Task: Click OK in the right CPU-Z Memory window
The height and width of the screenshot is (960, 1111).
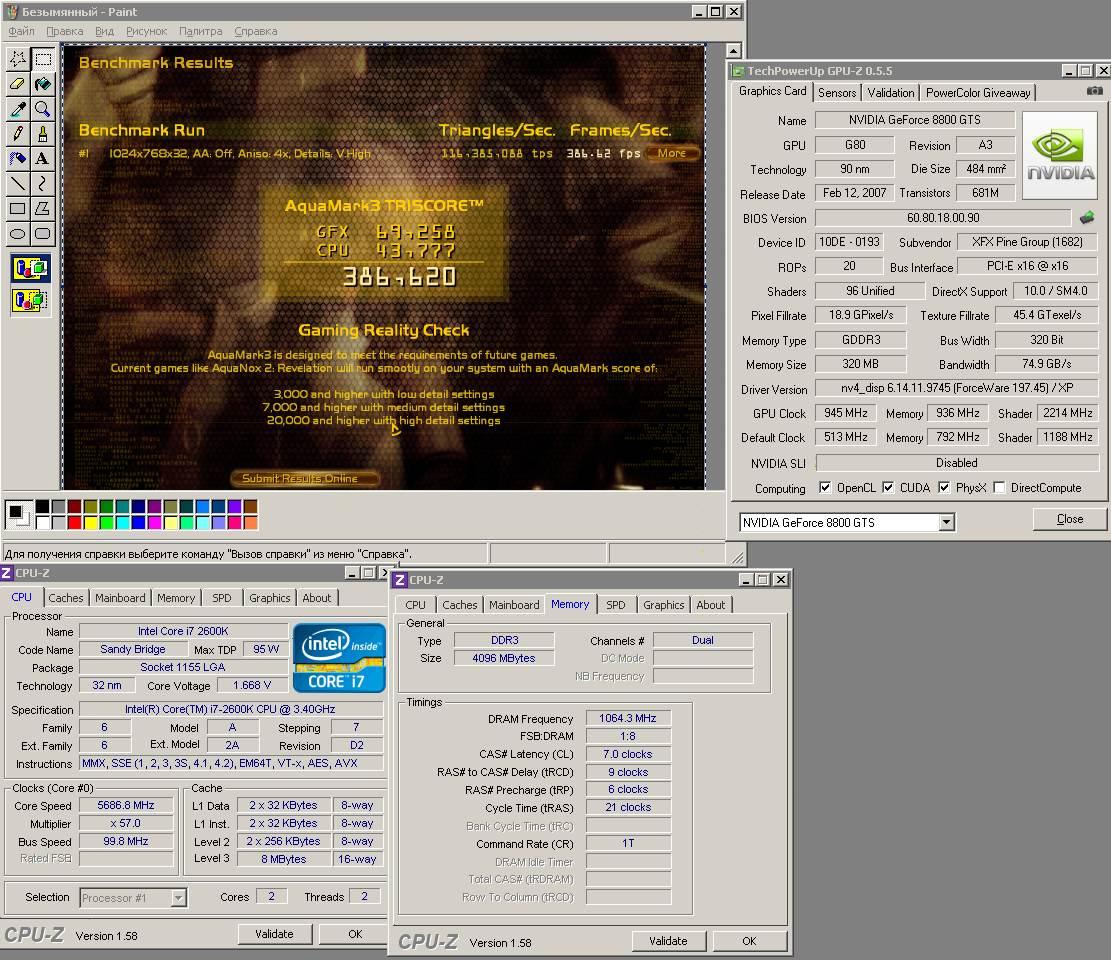Action: click(749, 941)
